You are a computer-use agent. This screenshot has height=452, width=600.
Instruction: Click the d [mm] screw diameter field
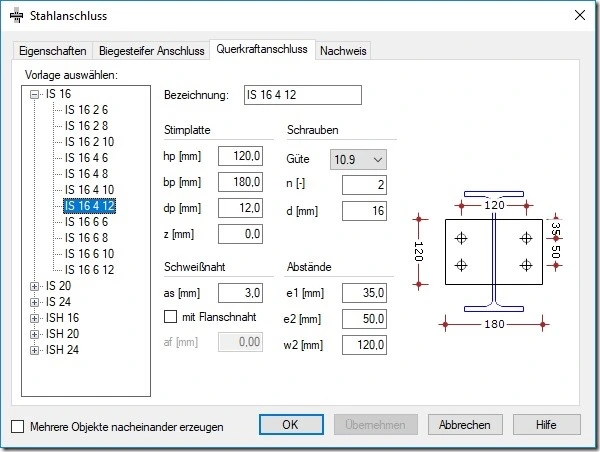point(364,211)
